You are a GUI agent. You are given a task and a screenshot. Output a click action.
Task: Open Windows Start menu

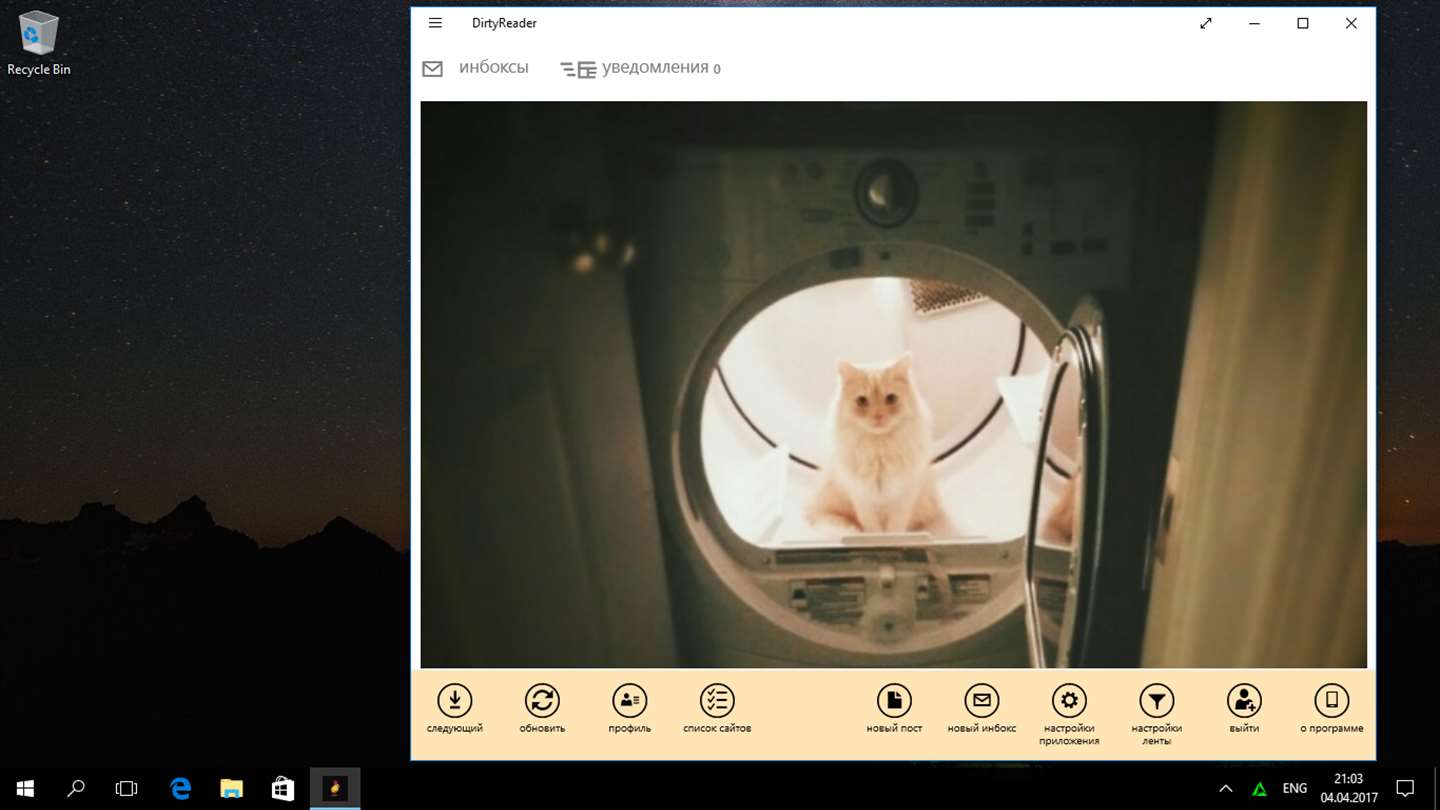[24, 789]
